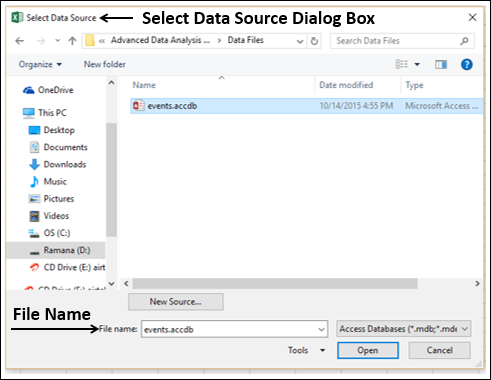
Task: Expand the address bar history dropdown
Action: (300, 41)
